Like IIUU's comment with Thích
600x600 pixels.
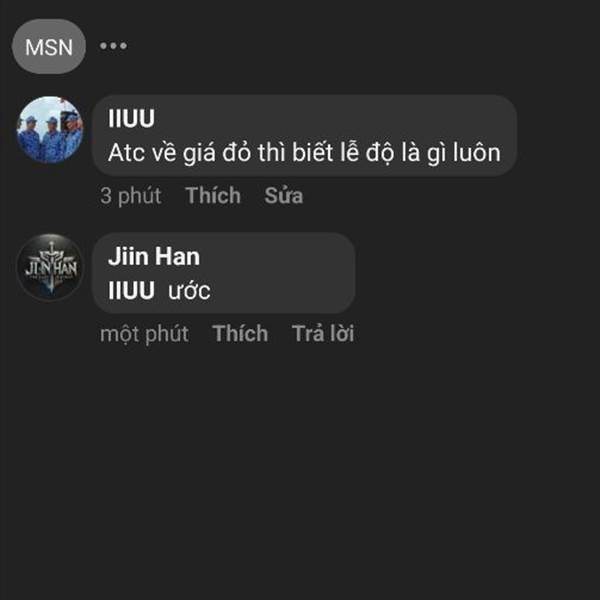[213, 196]
